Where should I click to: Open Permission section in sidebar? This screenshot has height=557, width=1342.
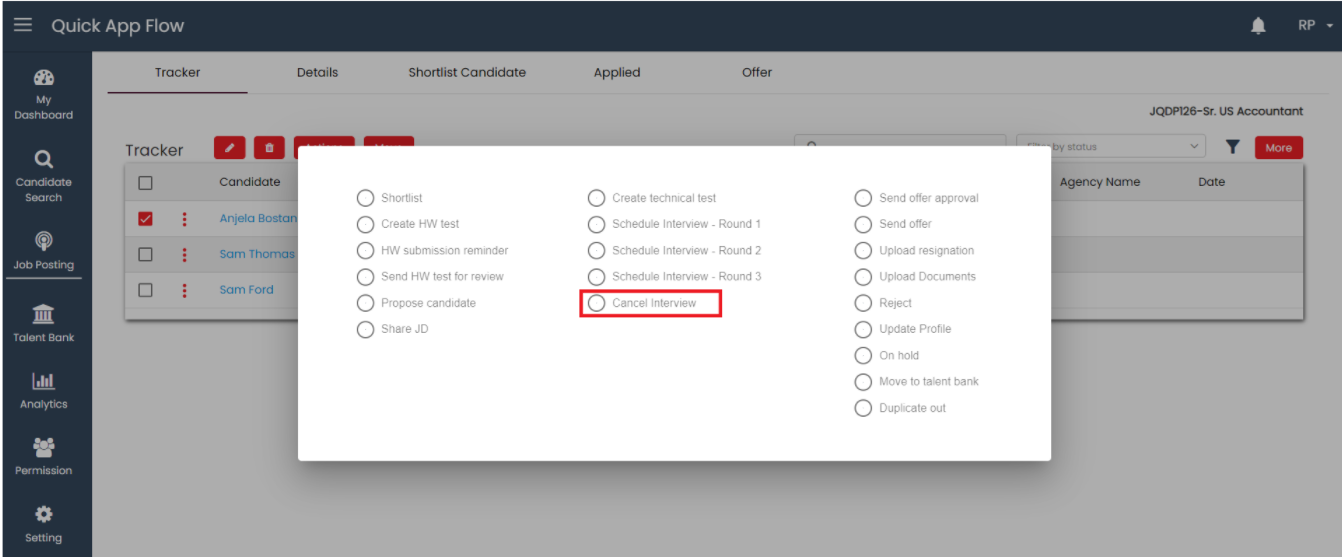coord(44,456)
